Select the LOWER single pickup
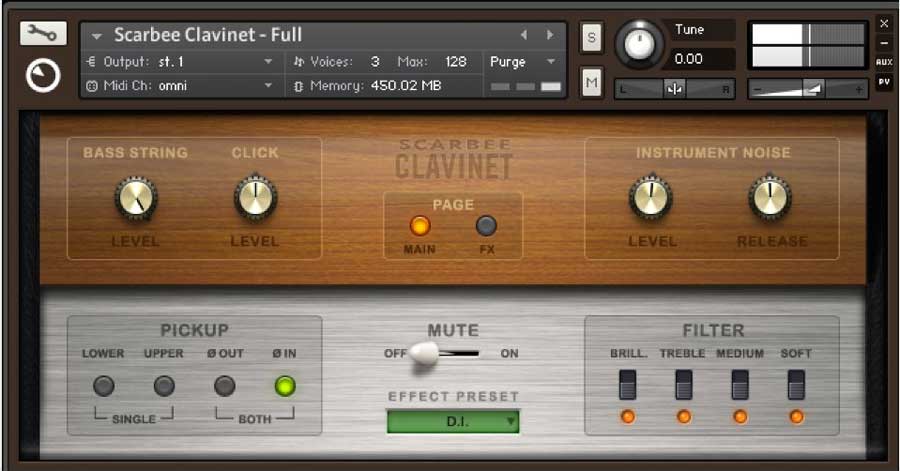 point(103,386)
